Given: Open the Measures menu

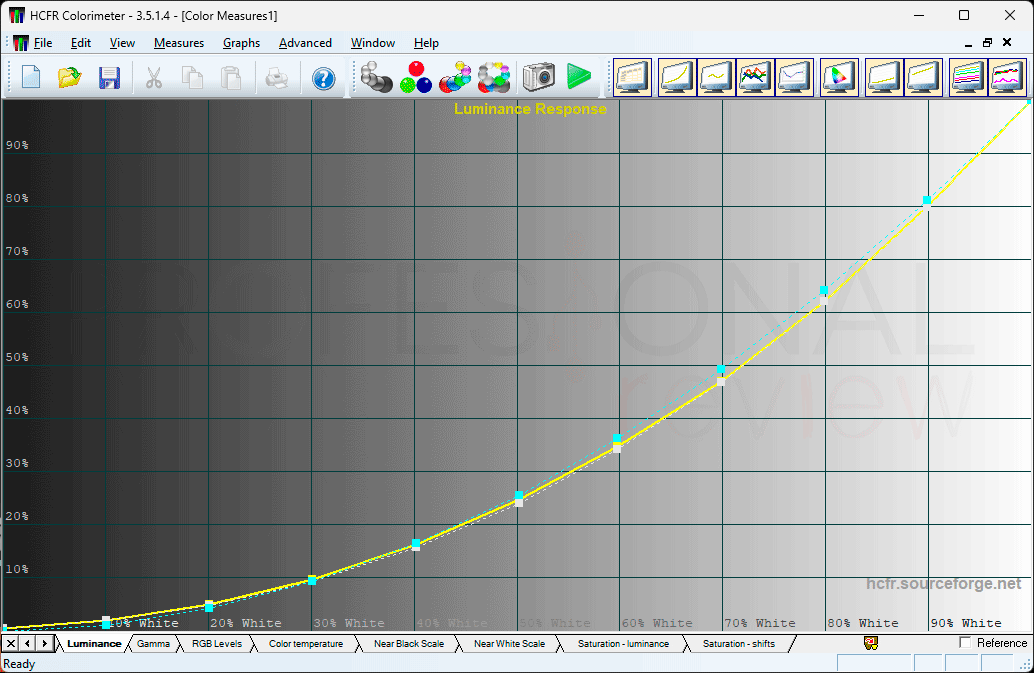Looking at the screenshot, I should 179,43.
